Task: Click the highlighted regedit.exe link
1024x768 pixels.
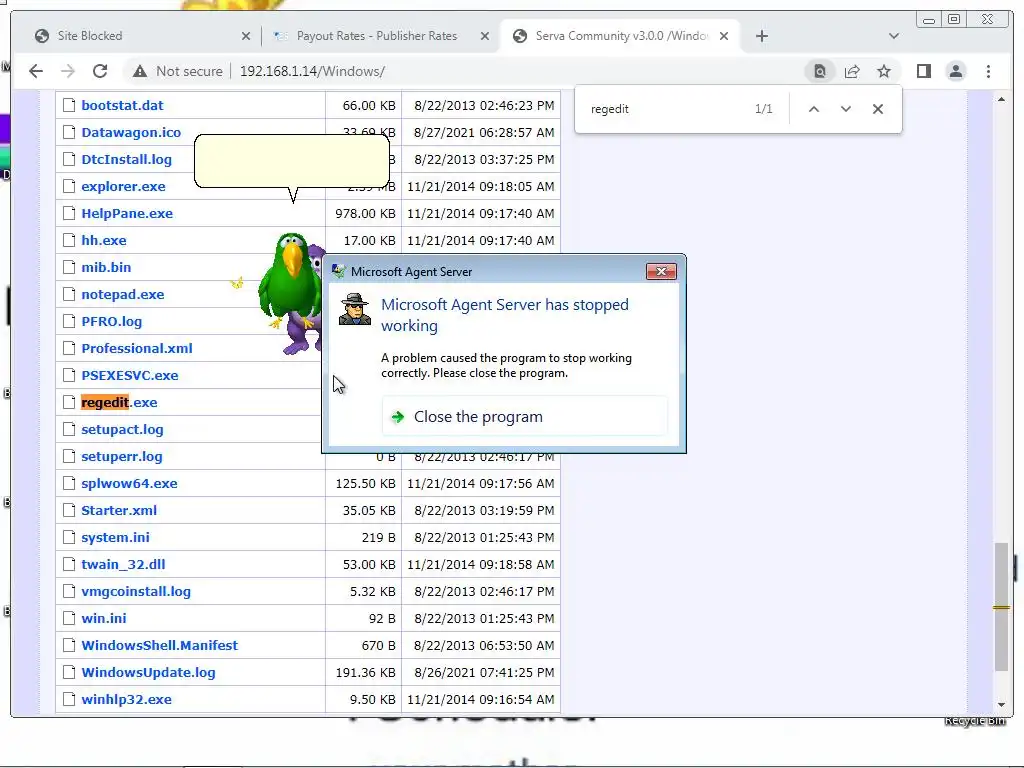Action: point(119,402)
